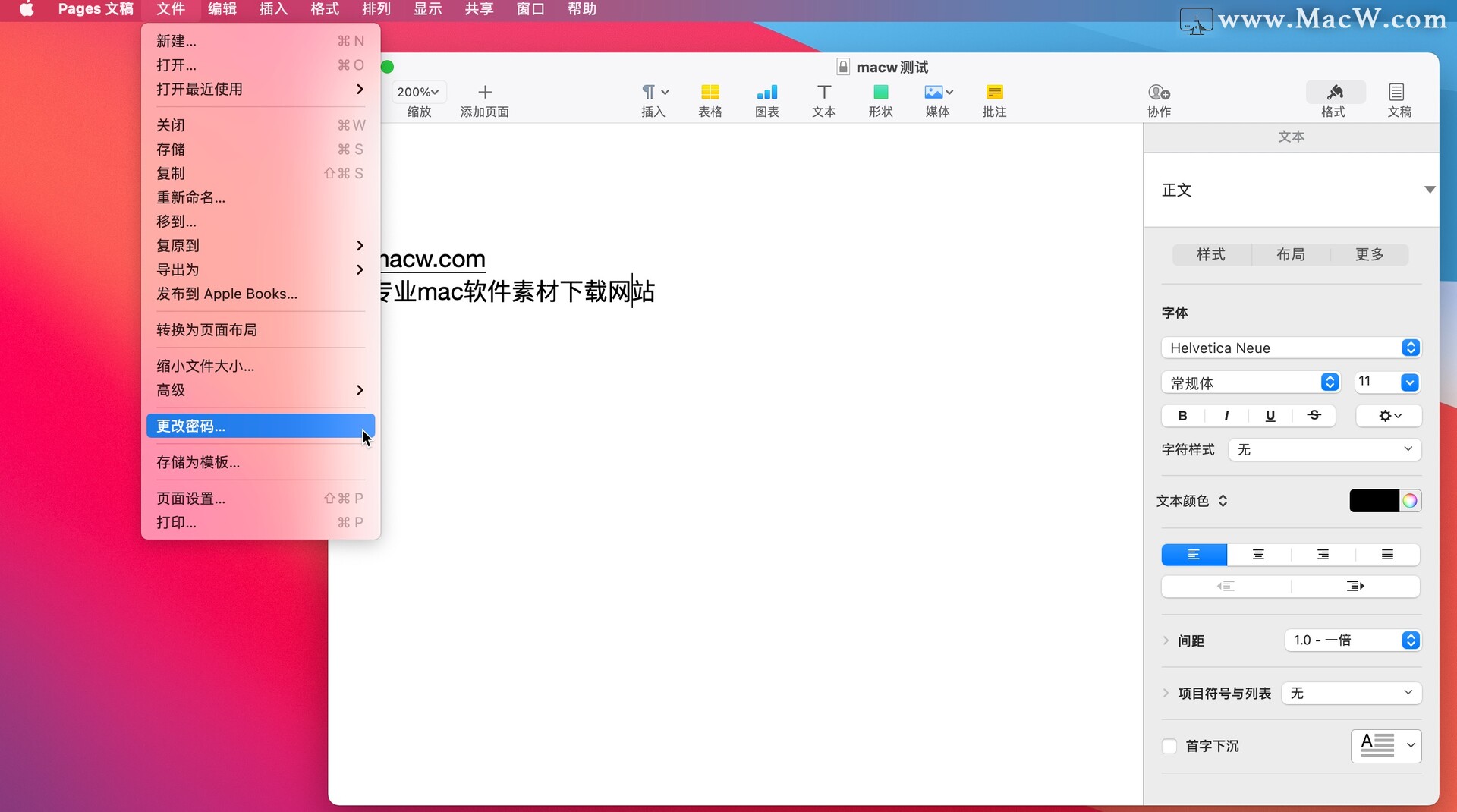Switch to the 文稿 document panel
The width and height of the screenshot is (1457, 812).
point(1399,99)
